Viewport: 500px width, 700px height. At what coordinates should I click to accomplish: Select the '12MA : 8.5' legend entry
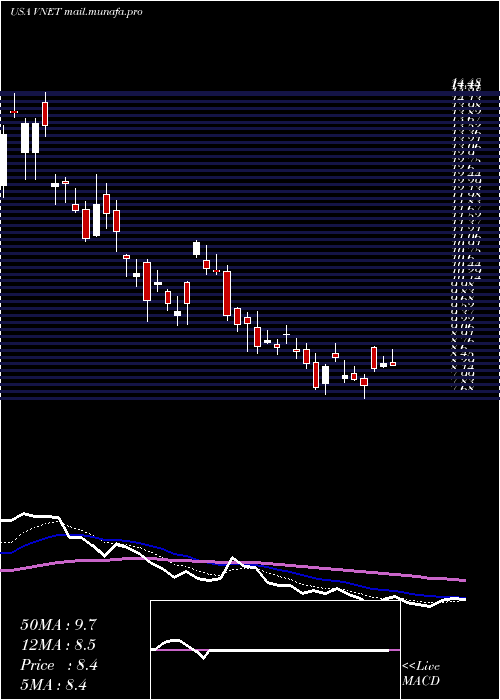pyautogui.click(x=58, y=645)
